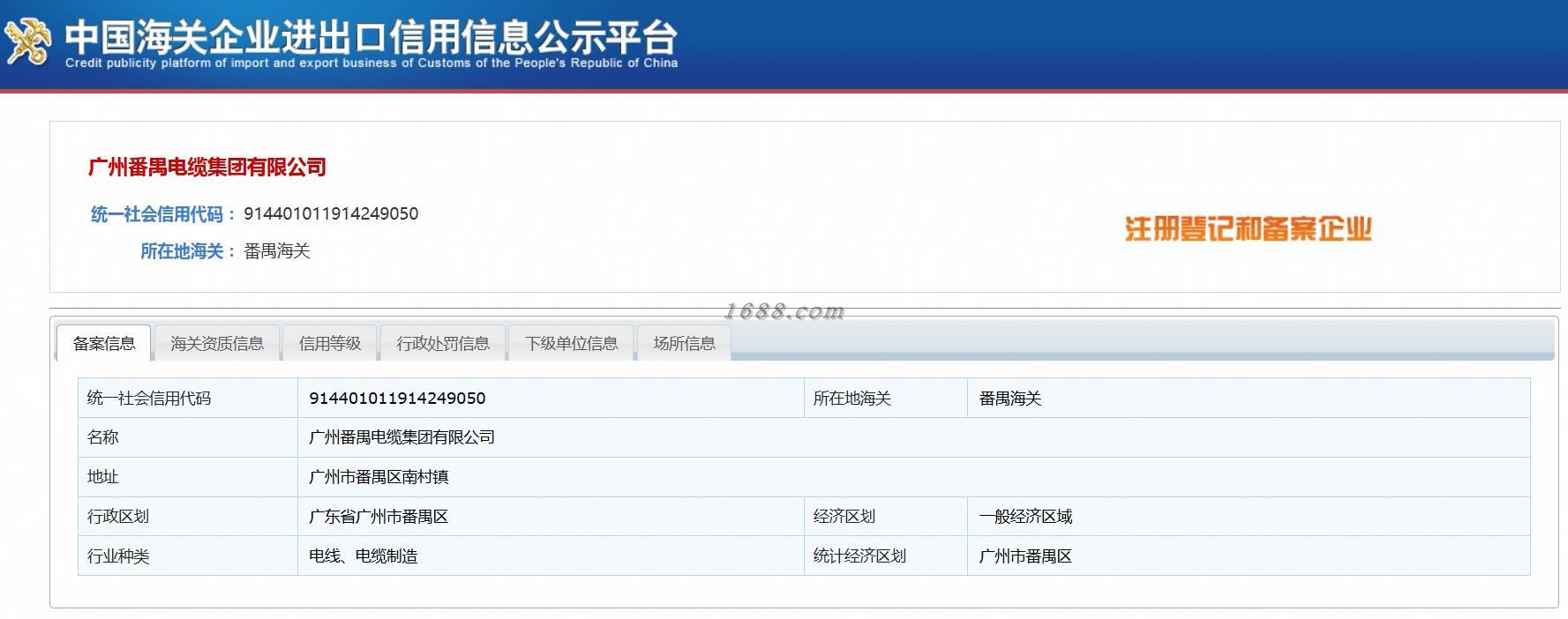Click 广州市番禺区 in the 统计经济区划 row
The image size is (1568, 619).
[1025, 556]
